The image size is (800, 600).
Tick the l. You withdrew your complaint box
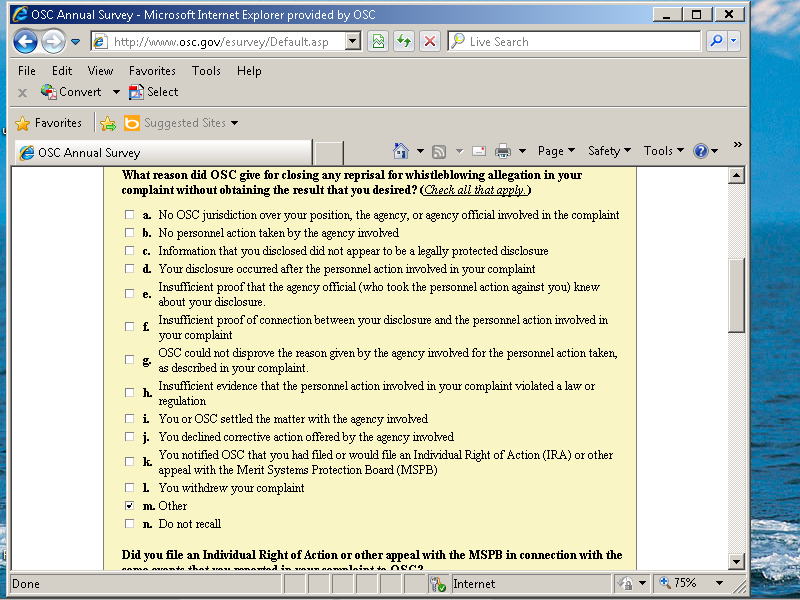click(x=129, y=488)
